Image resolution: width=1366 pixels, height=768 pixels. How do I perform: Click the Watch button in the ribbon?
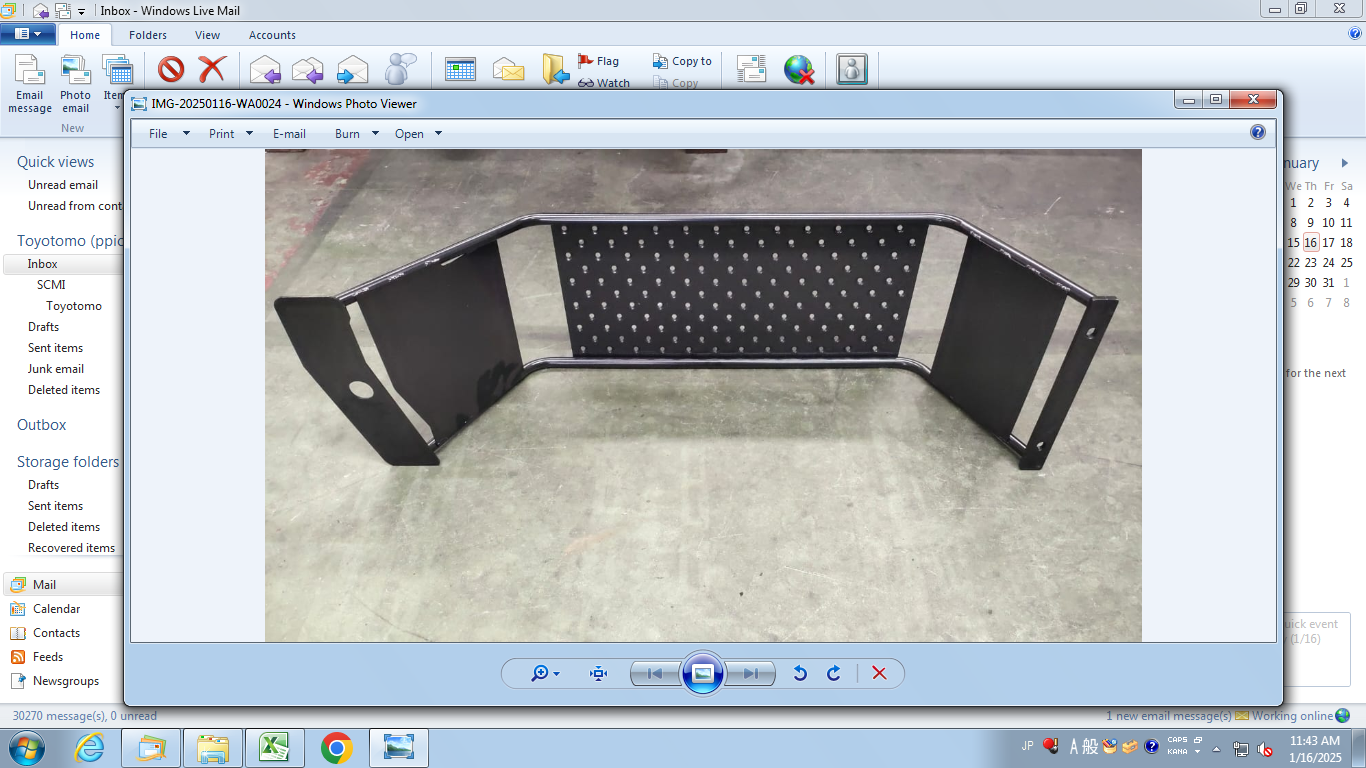click(x=604, y=83)
